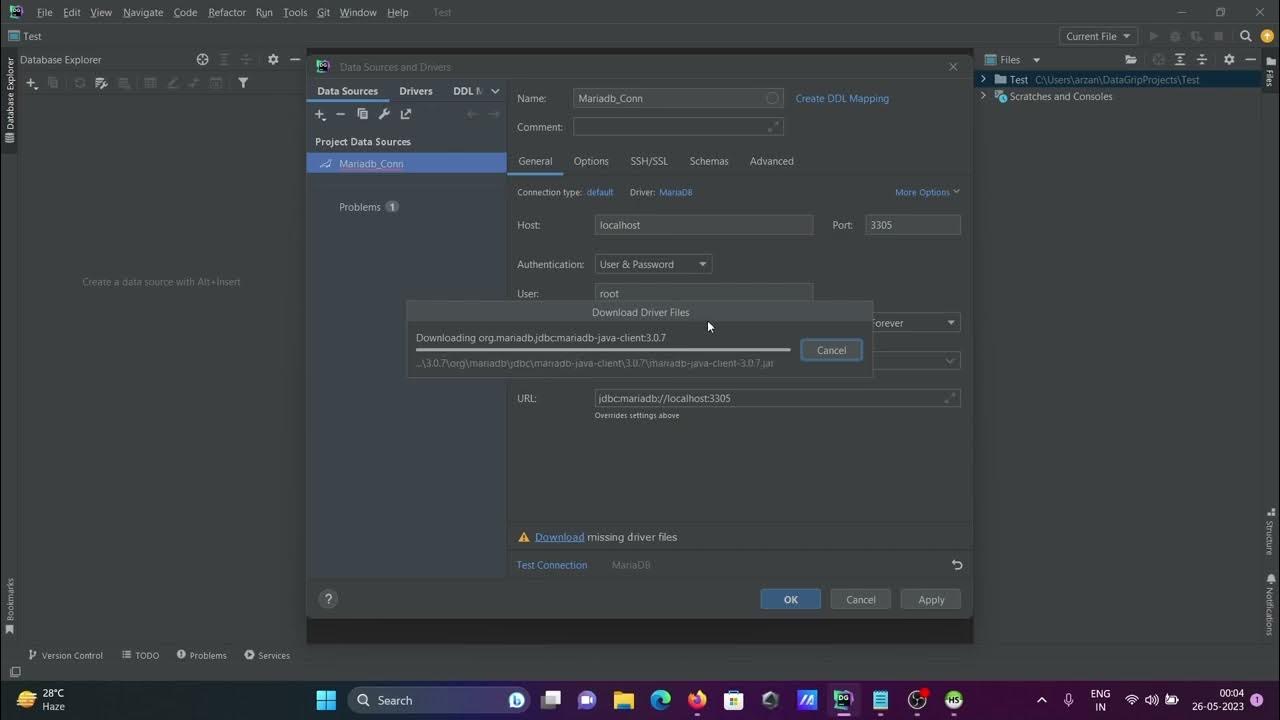Open the Database Explorer side tab
The height and width of the screenshot is (720, 1280).
pyautogui.click(x=10, y=100)
